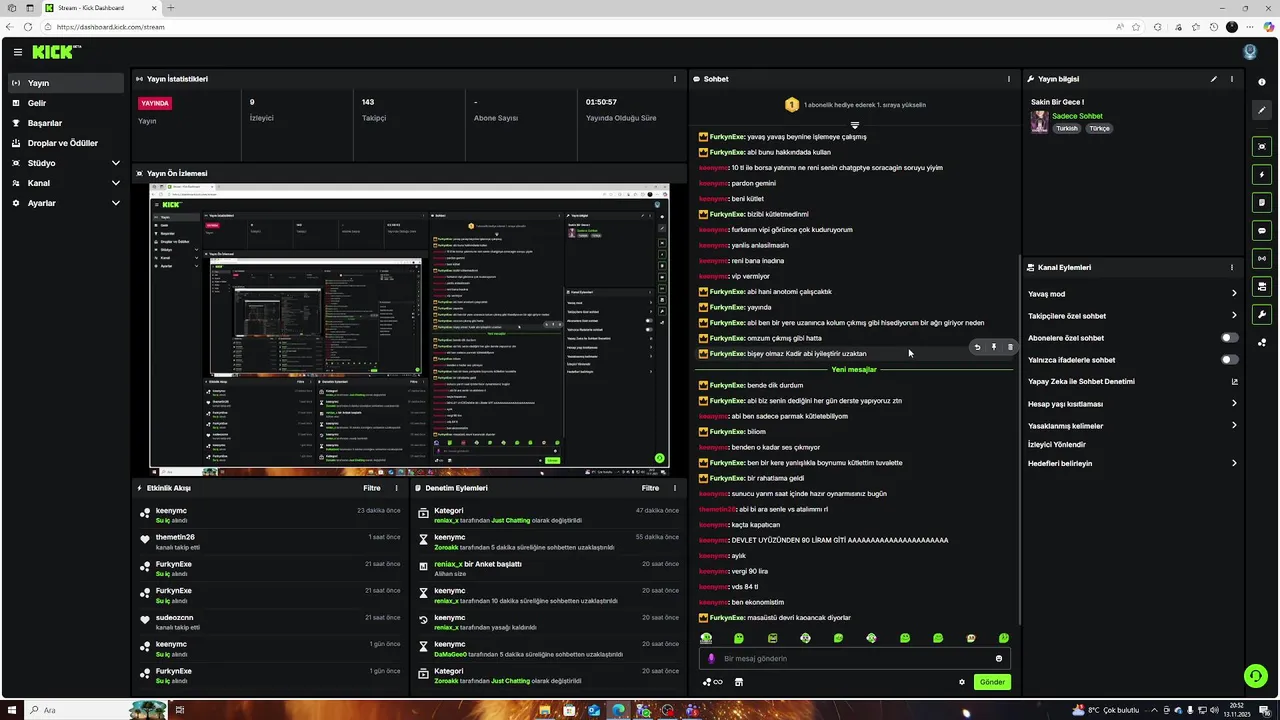Expand Hesap yaşı kısıtlaması settings
This screenshot has height=720, width=1280.
point(1133,404)
